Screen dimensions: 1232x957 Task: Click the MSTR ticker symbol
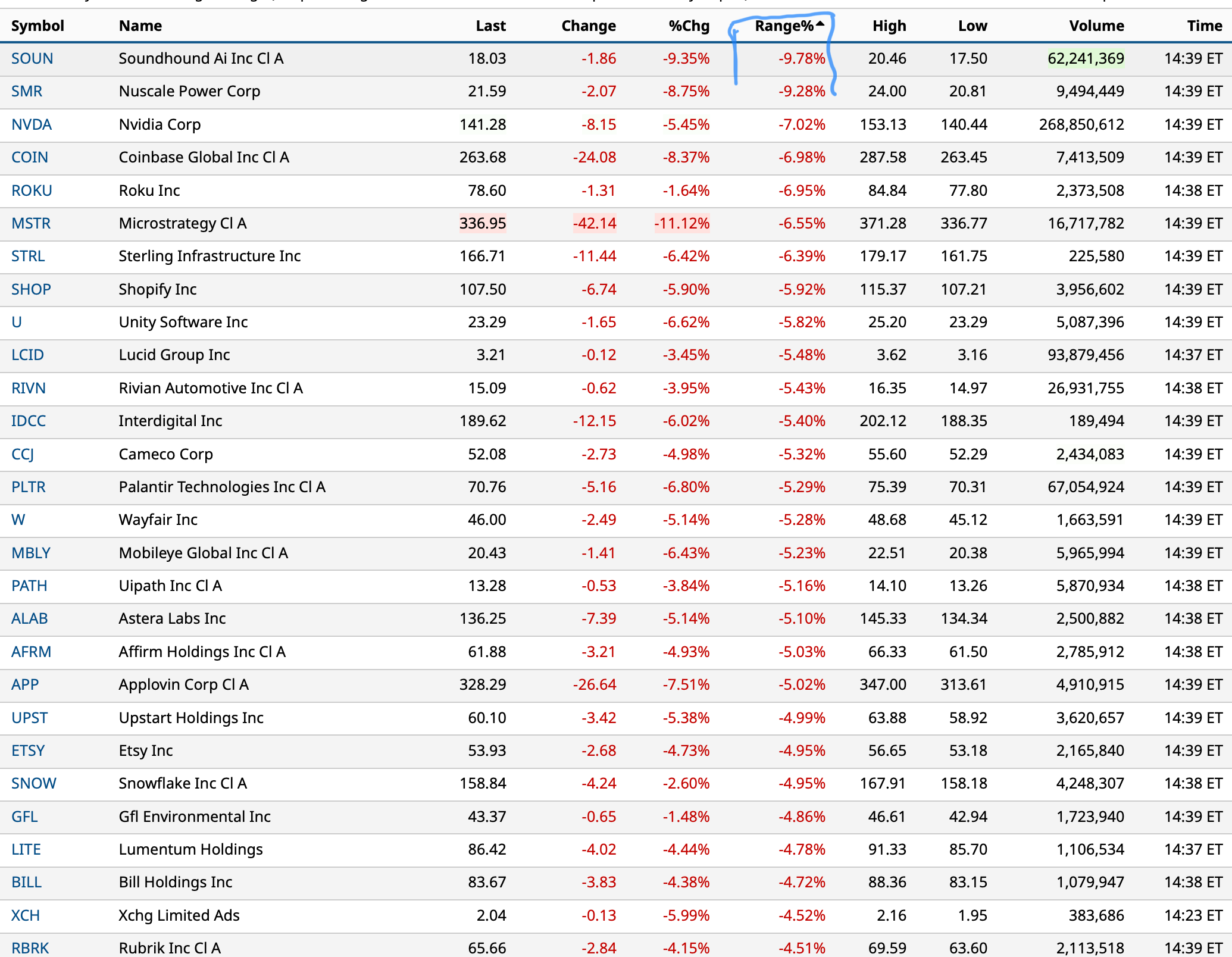coord(31,224)
